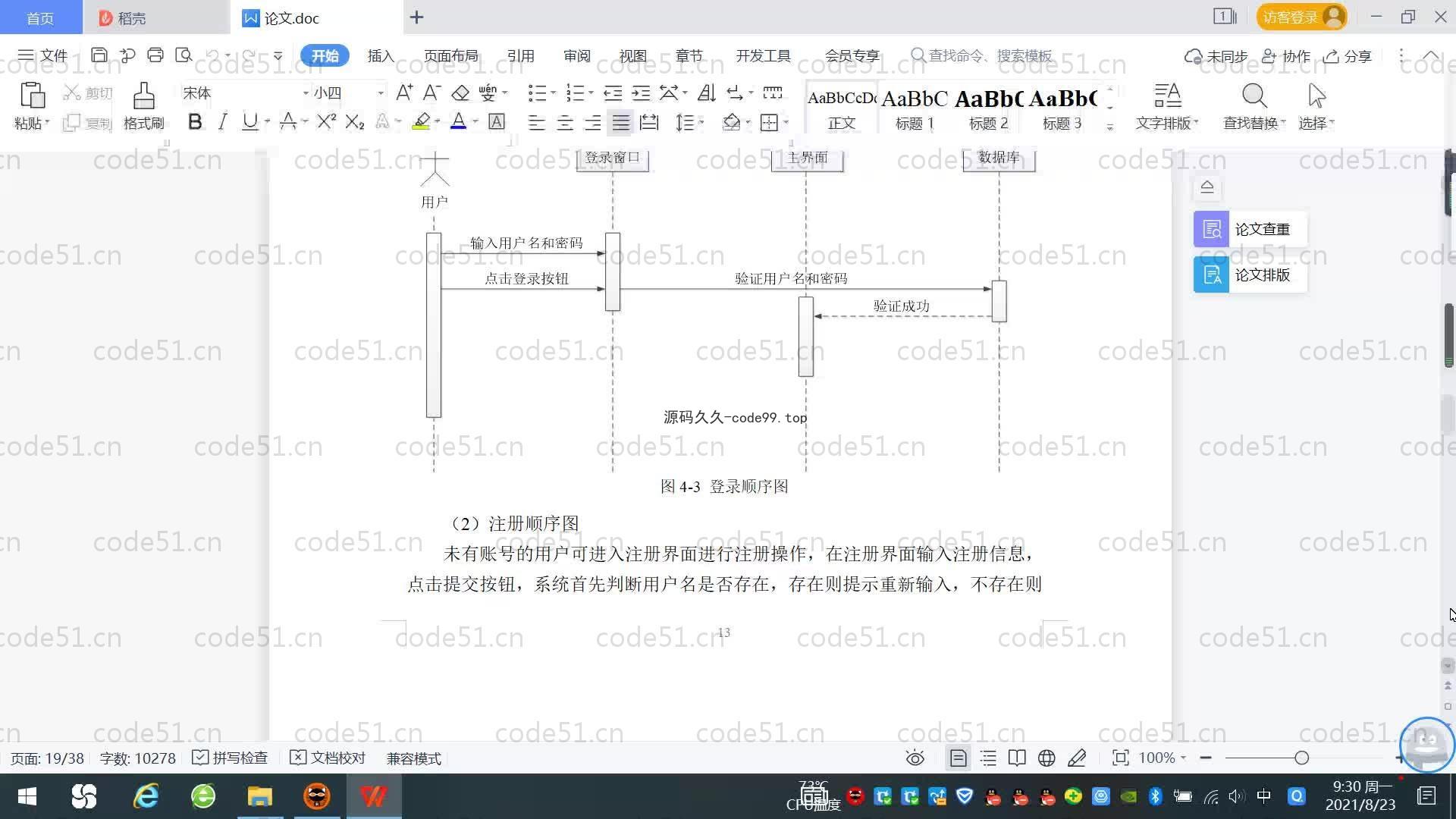The height and width of the screenshot is (819, 1456).
Task: Click the 分享 share button
Action: pyautogui.click(x=1348, y=56)
